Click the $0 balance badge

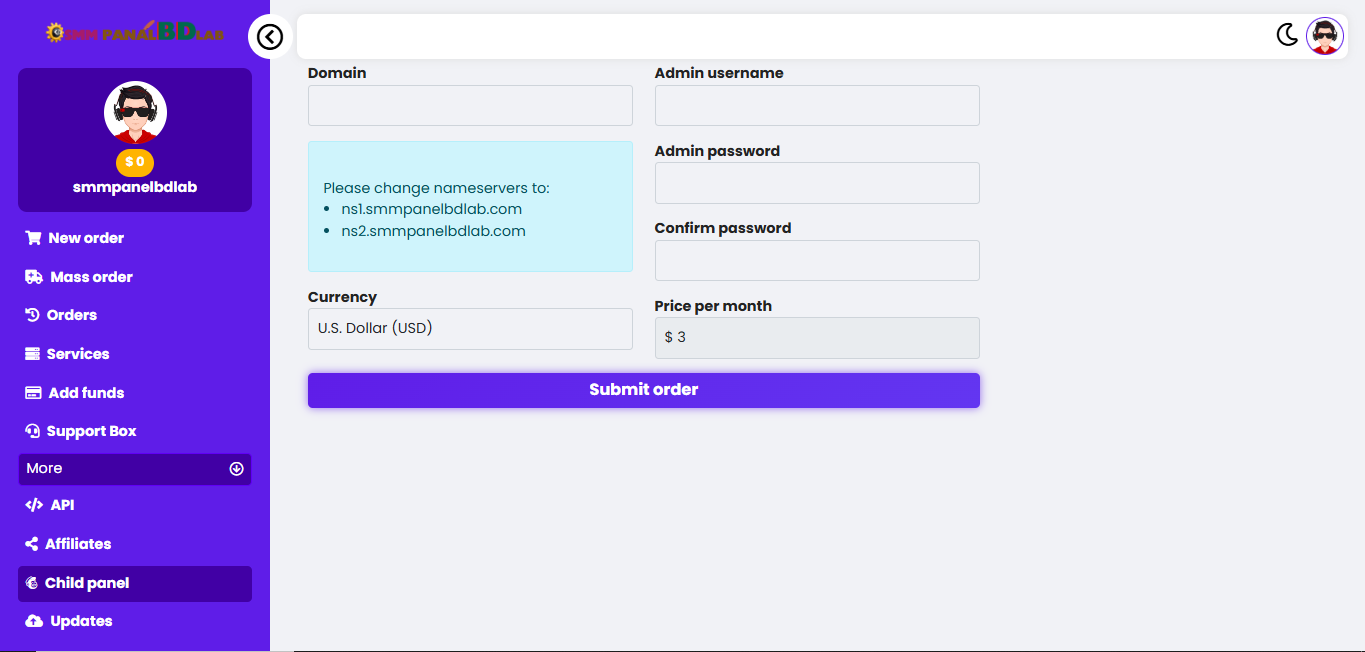[x=135, y=162]
